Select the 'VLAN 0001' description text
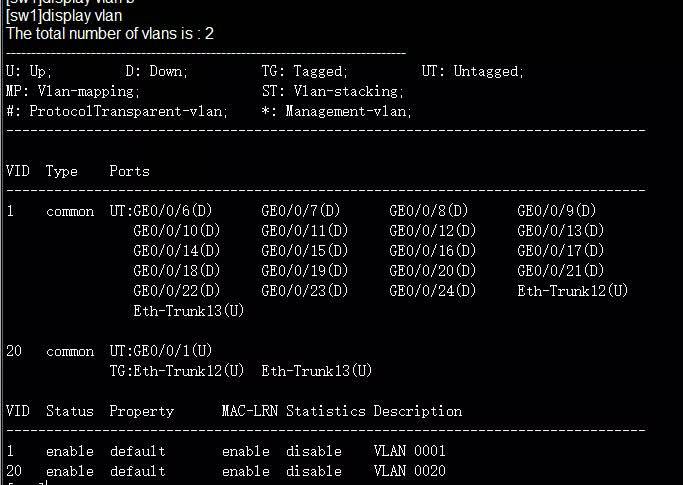683x485 pixels. pyautogui.click(x=409, y=451)
